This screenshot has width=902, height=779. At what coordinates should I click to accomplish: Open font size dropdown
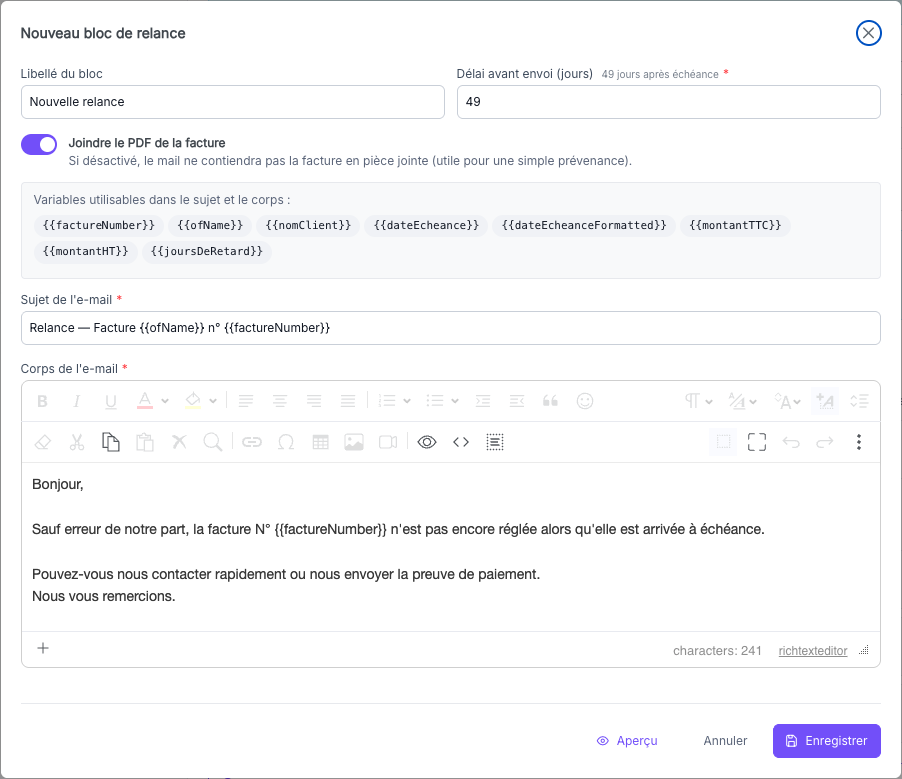pos(787,401)
